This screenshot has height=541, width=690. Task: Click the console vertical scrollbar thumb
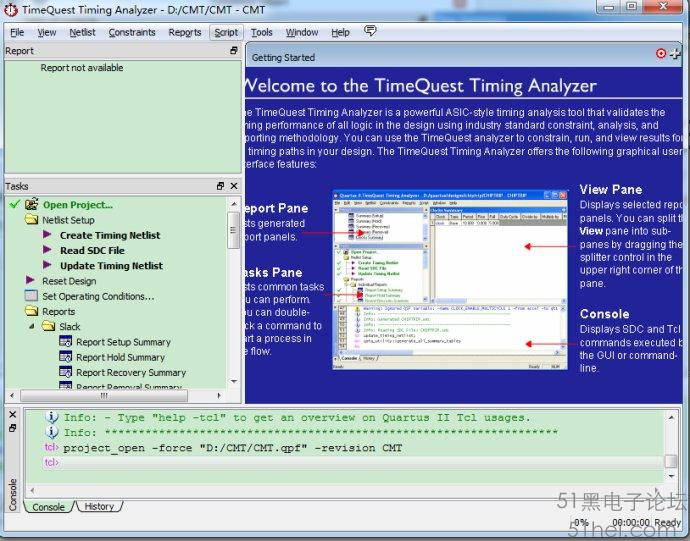click(671, 461)
